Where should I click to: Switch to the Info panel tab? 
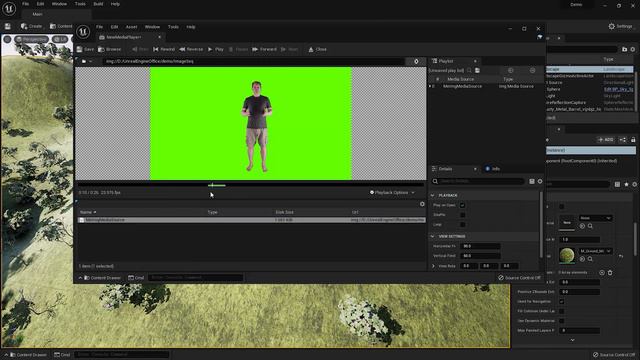click(493, 169)
